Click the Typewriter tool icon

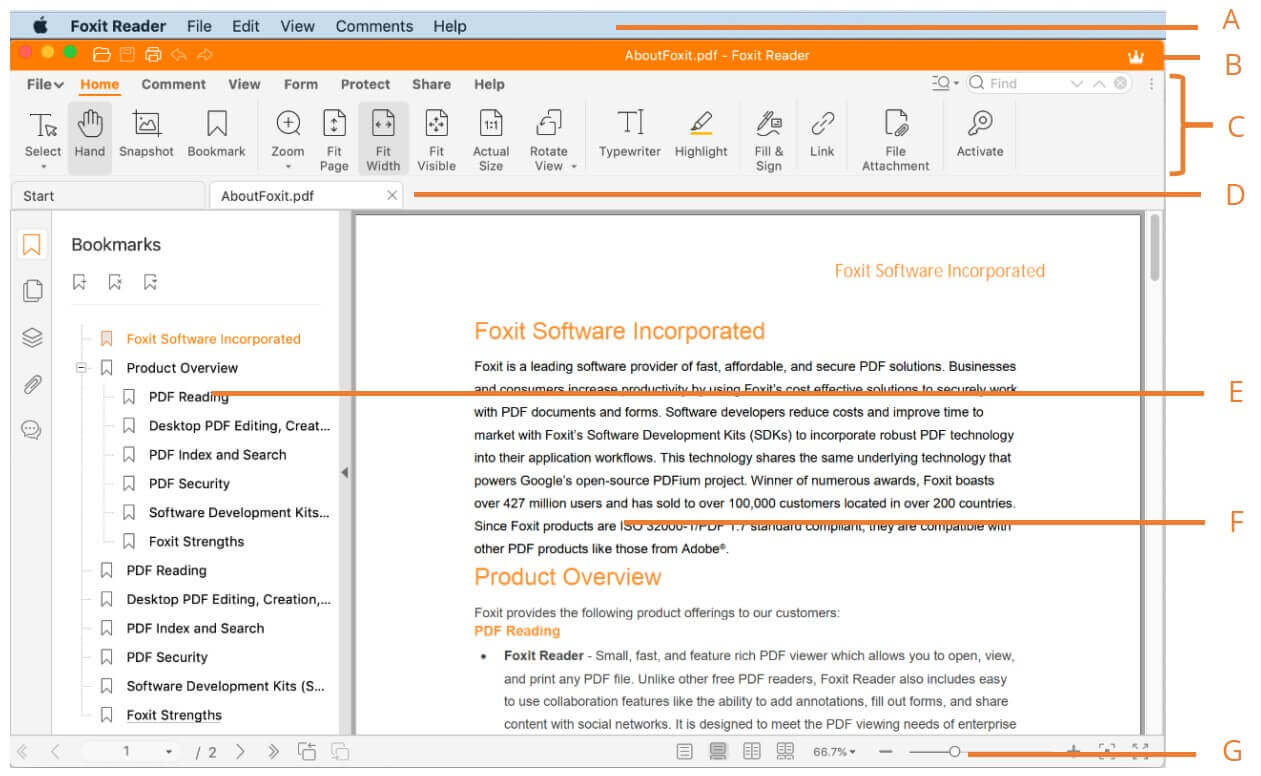630,134
